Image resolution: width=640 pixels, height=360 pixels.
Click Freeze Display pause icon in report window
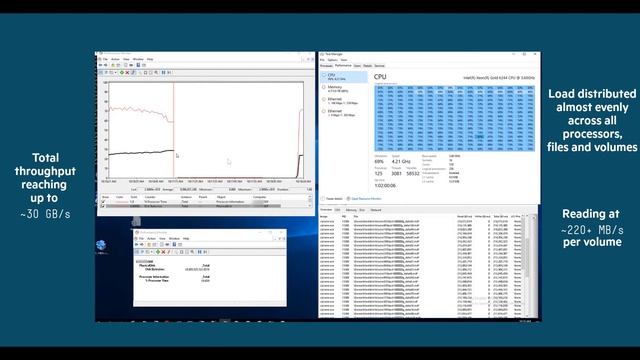click(200, 252)
